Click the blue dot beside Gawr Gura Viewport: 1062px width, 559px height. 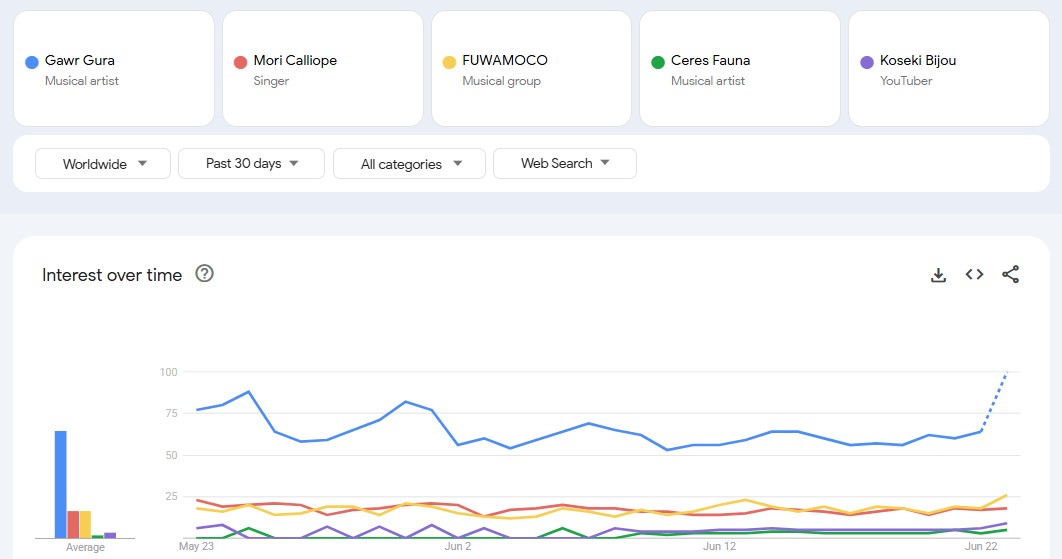[31, 63]
